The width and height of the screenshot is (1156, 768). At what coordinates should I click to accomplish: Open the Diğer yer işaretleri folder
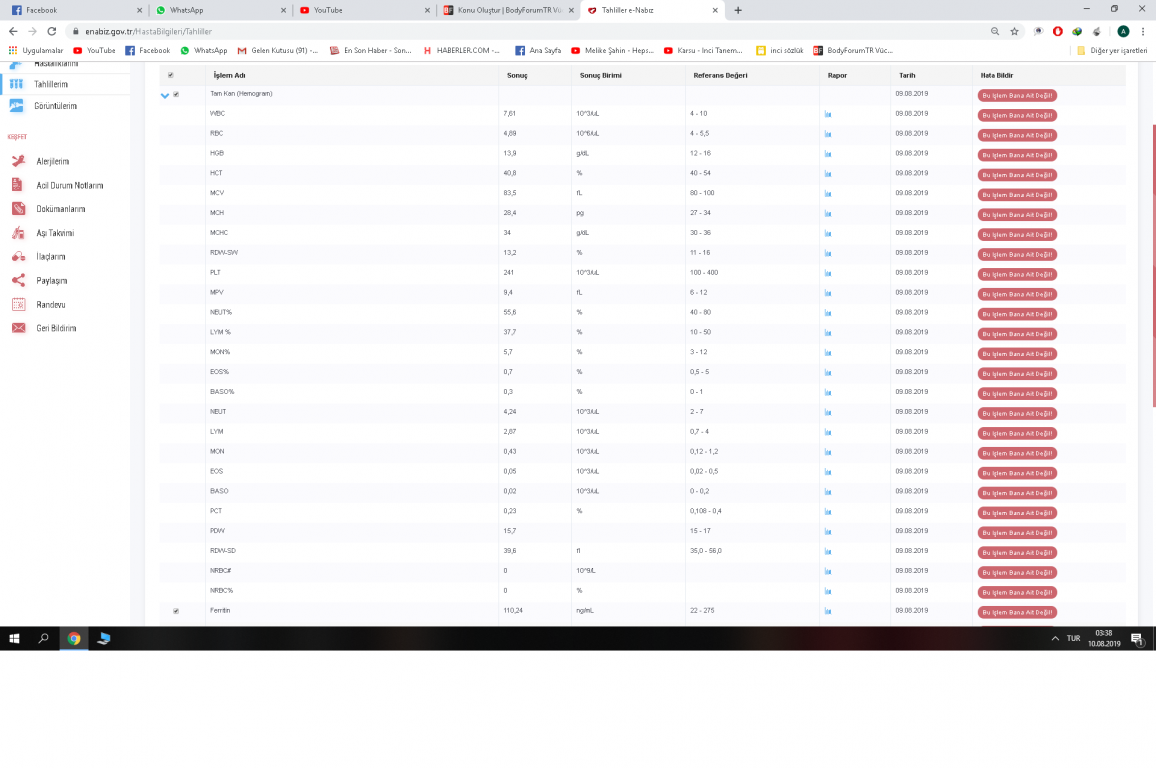point(1112,51)
